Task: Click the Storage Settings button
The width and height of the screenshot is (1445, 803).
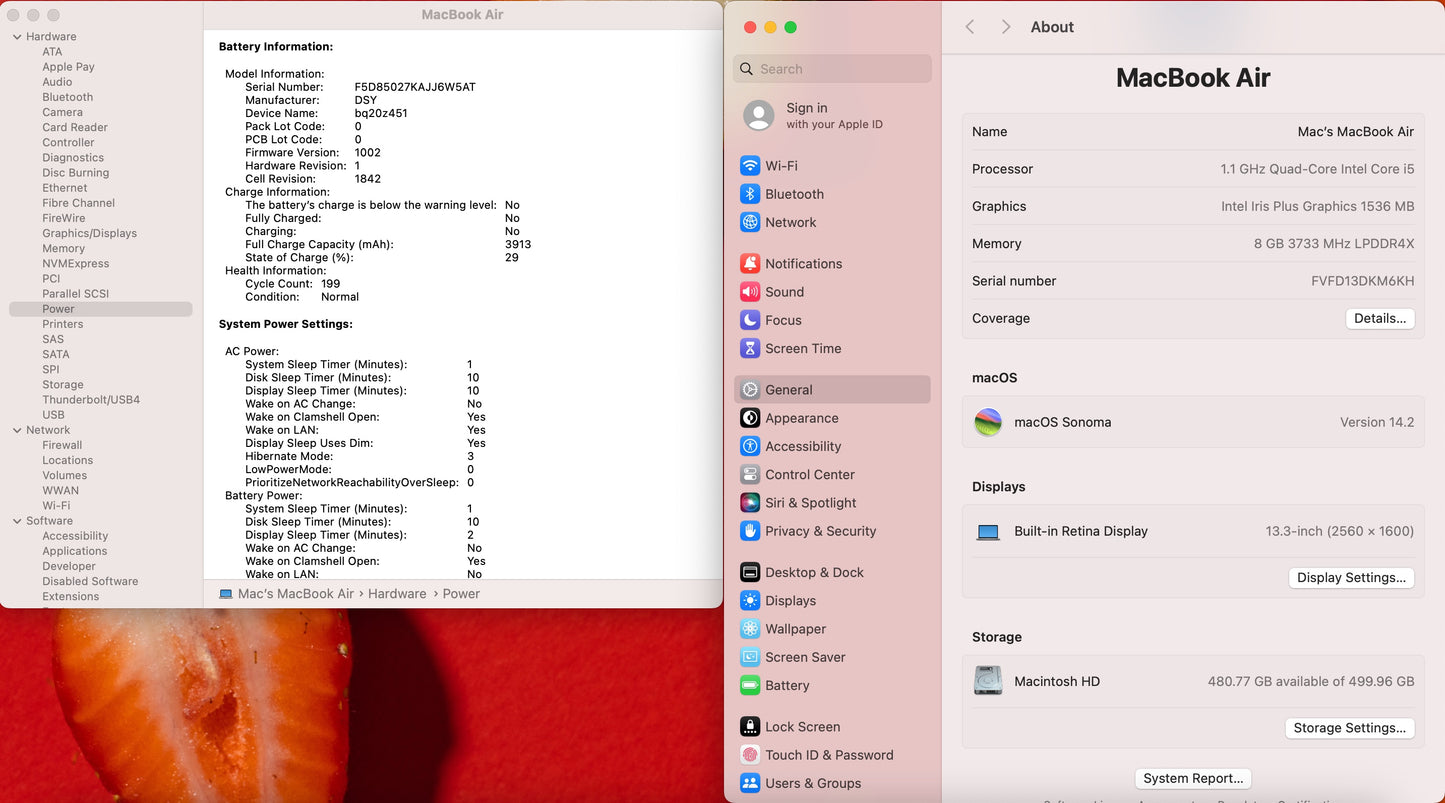Action: (1349, 728)
